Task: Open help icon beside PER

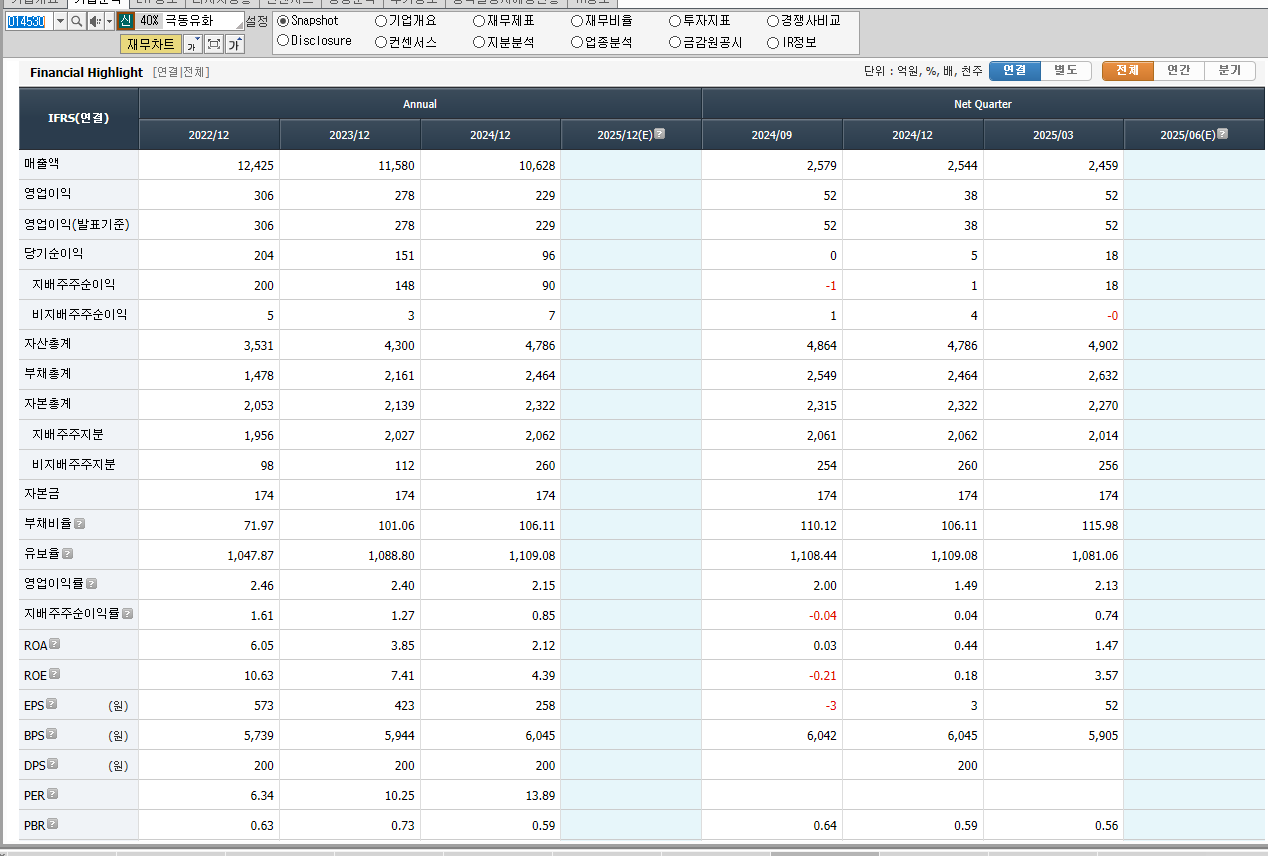Action: click(x=53, y=794)
